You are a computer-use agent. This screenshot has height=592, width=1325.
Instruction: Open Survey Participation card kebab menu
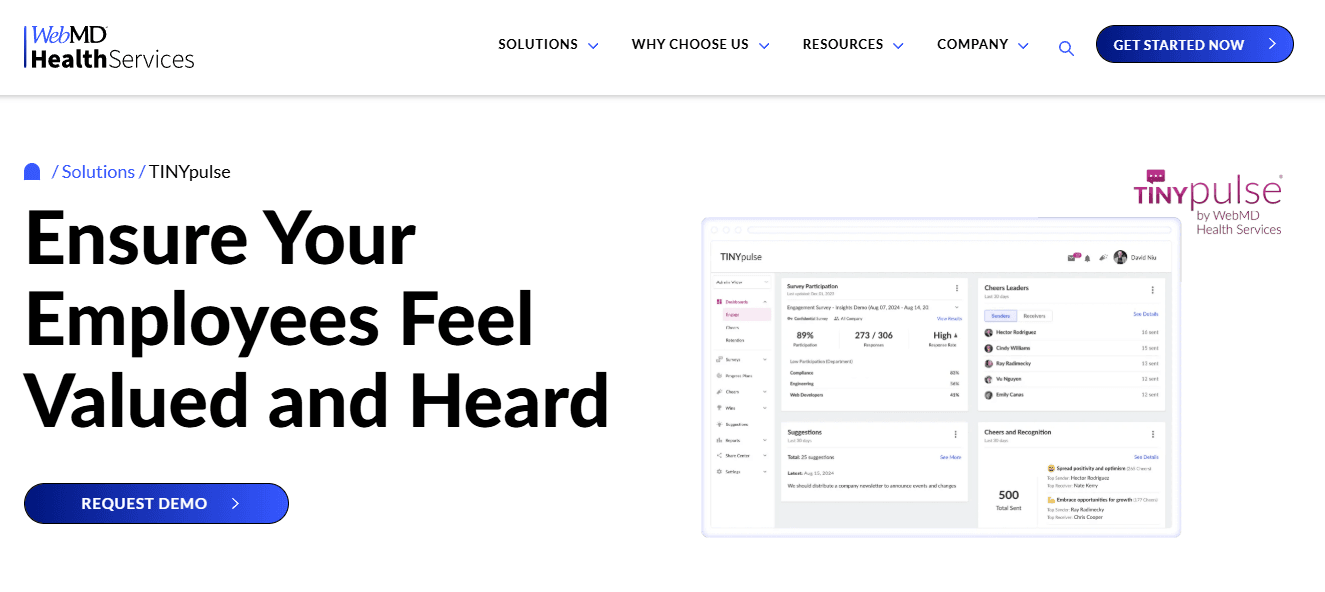(957, 289)
